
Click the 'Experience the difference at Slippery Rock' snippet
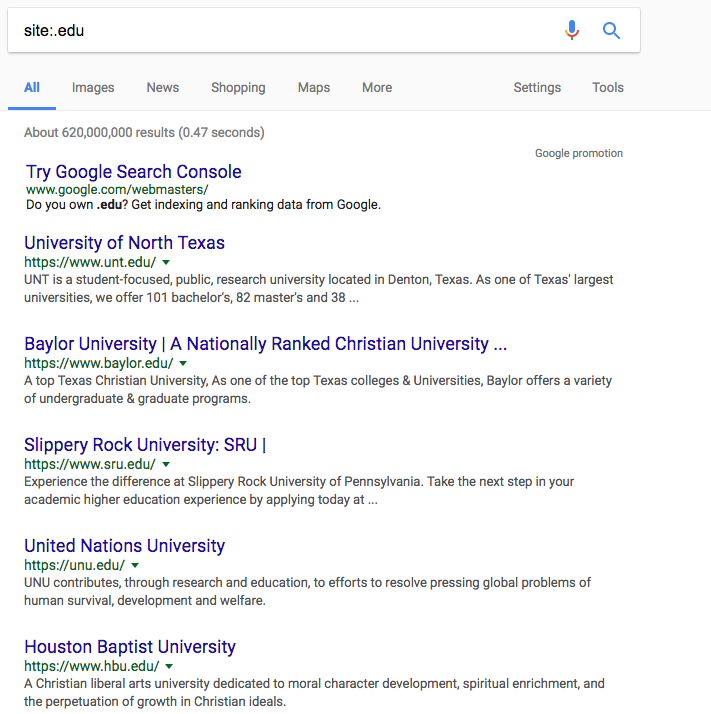pos(299,490)
